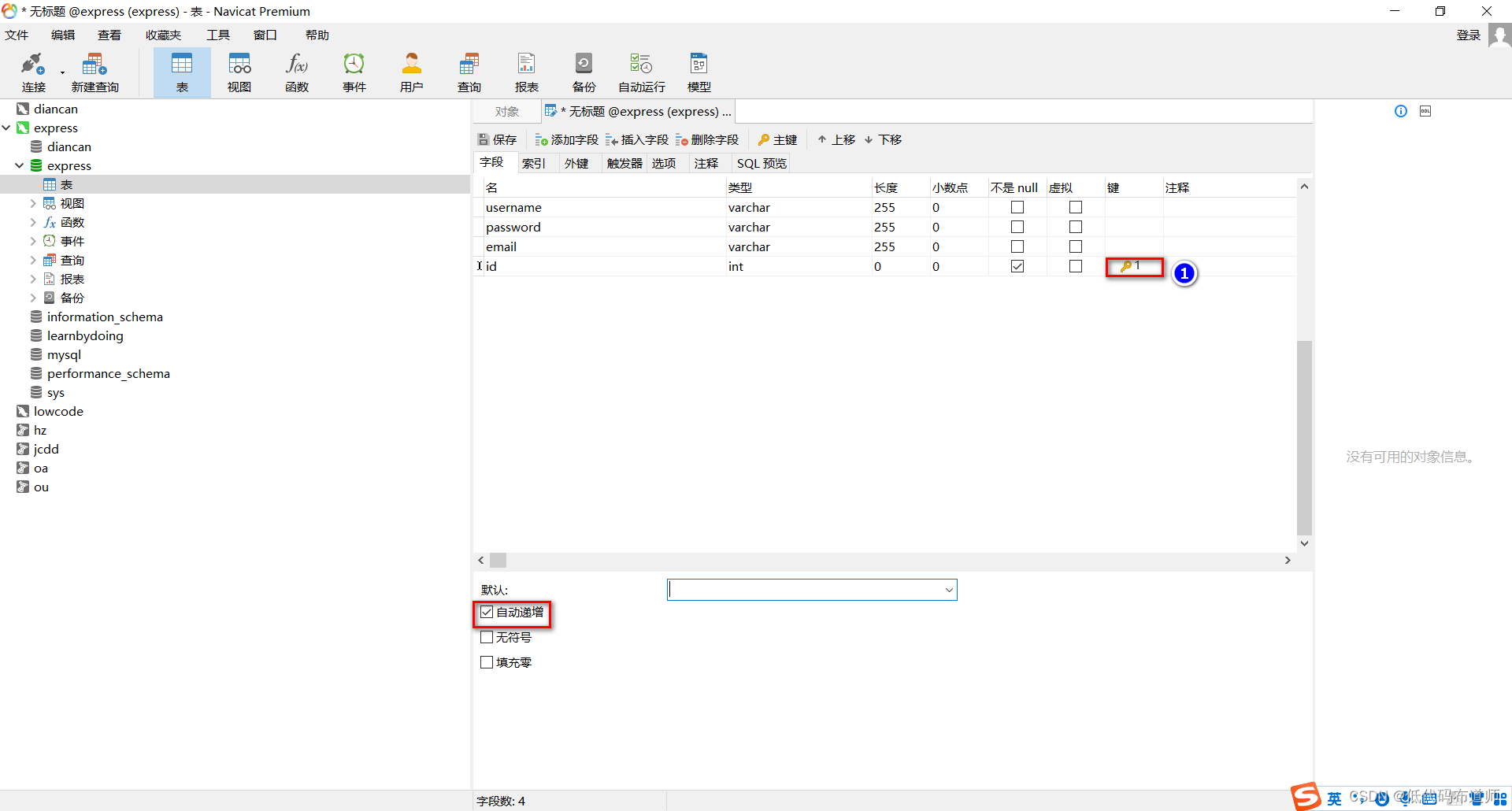Expand the 视图 tree node

tap(33, 203)
